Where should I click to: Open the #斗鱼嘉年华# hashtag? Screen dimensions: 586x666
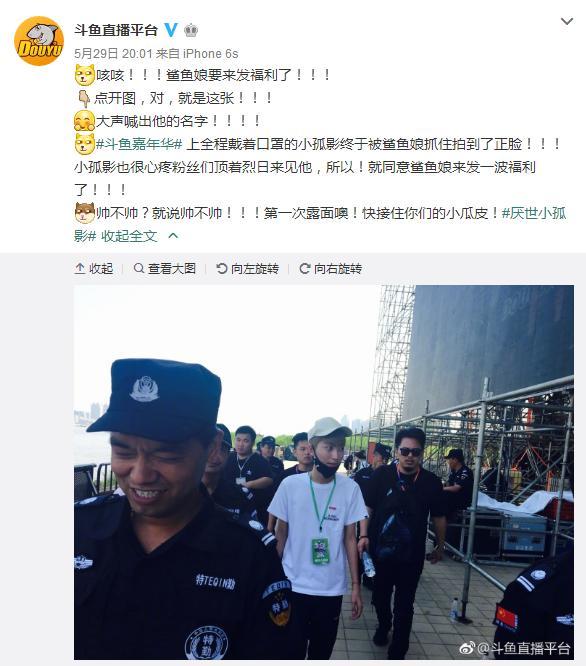coord(139,144)
